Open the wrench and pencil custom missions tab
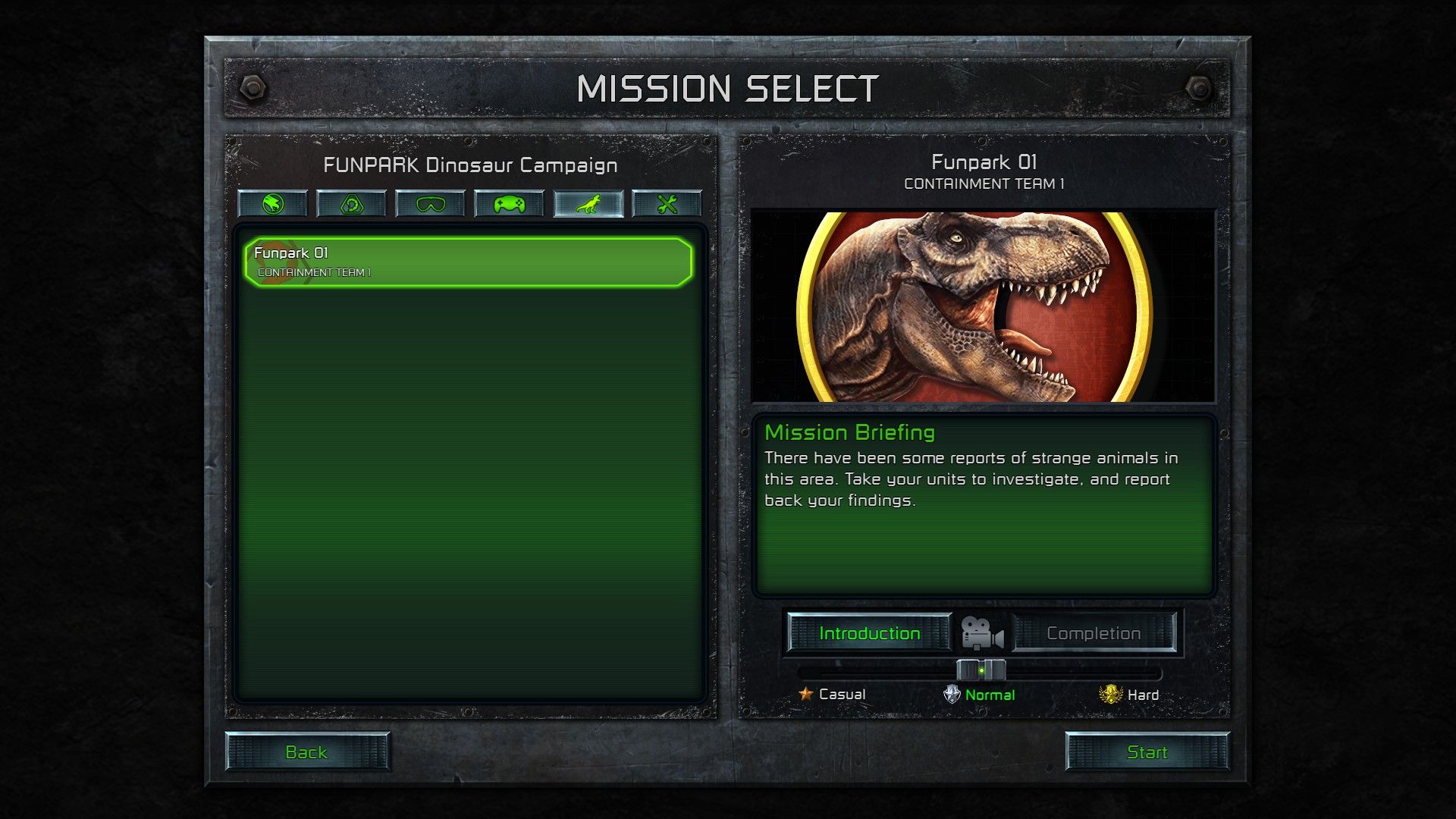Screen dimensions: 1456x819 point(667,204)
